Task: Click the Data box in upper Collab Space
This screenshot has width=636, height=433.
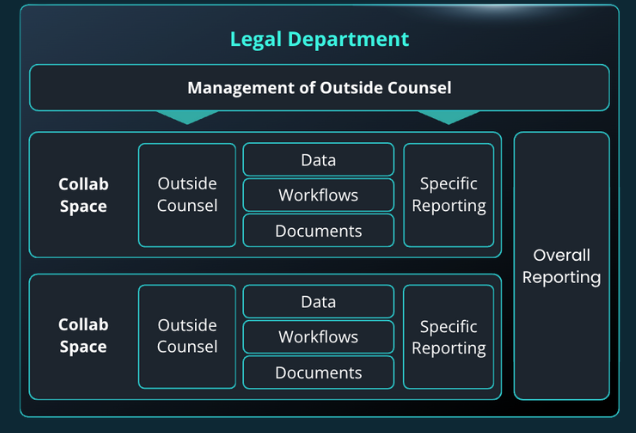Action: point(318,160)
